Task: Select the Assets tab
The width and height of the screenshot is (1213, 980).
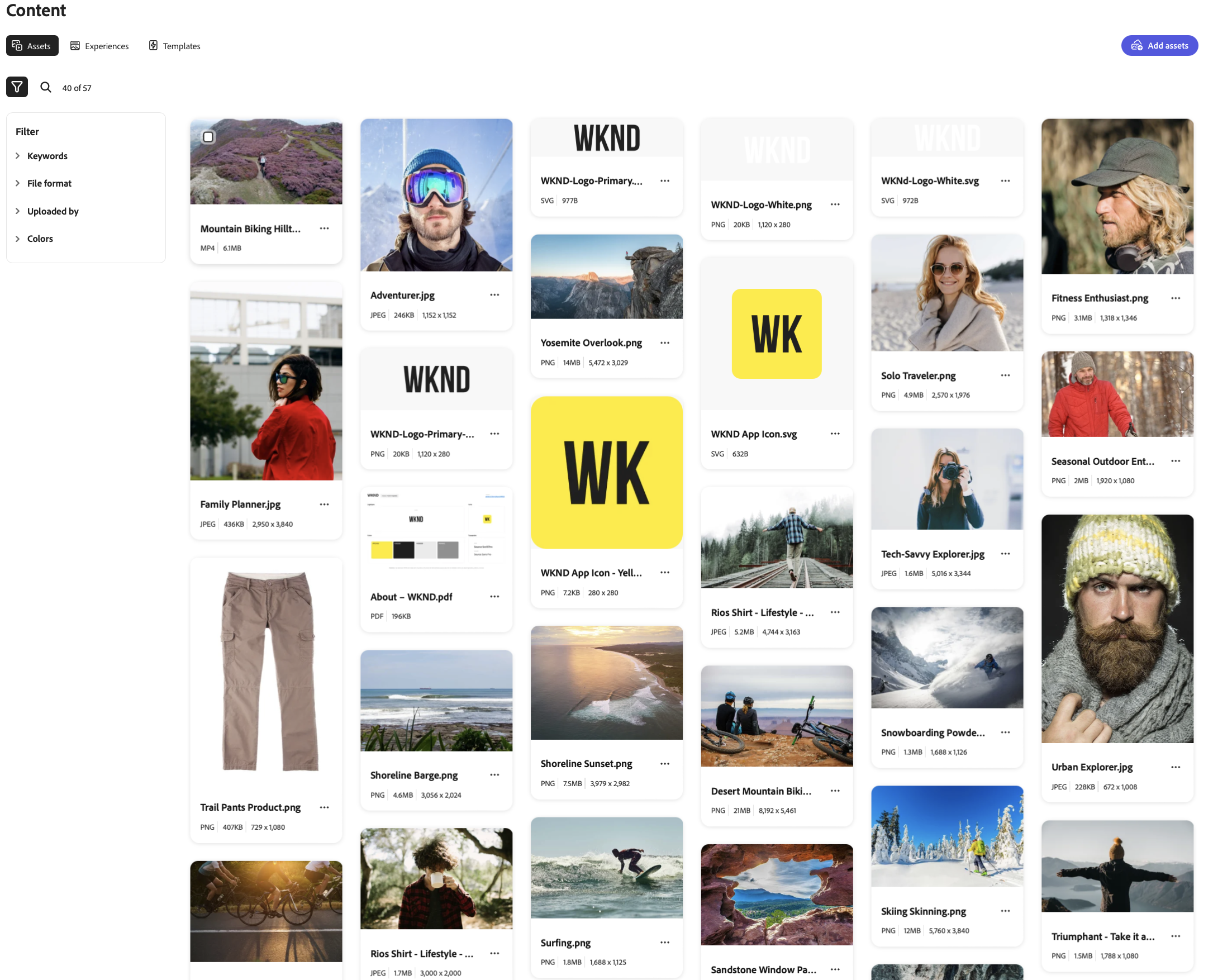Action: 32,46
